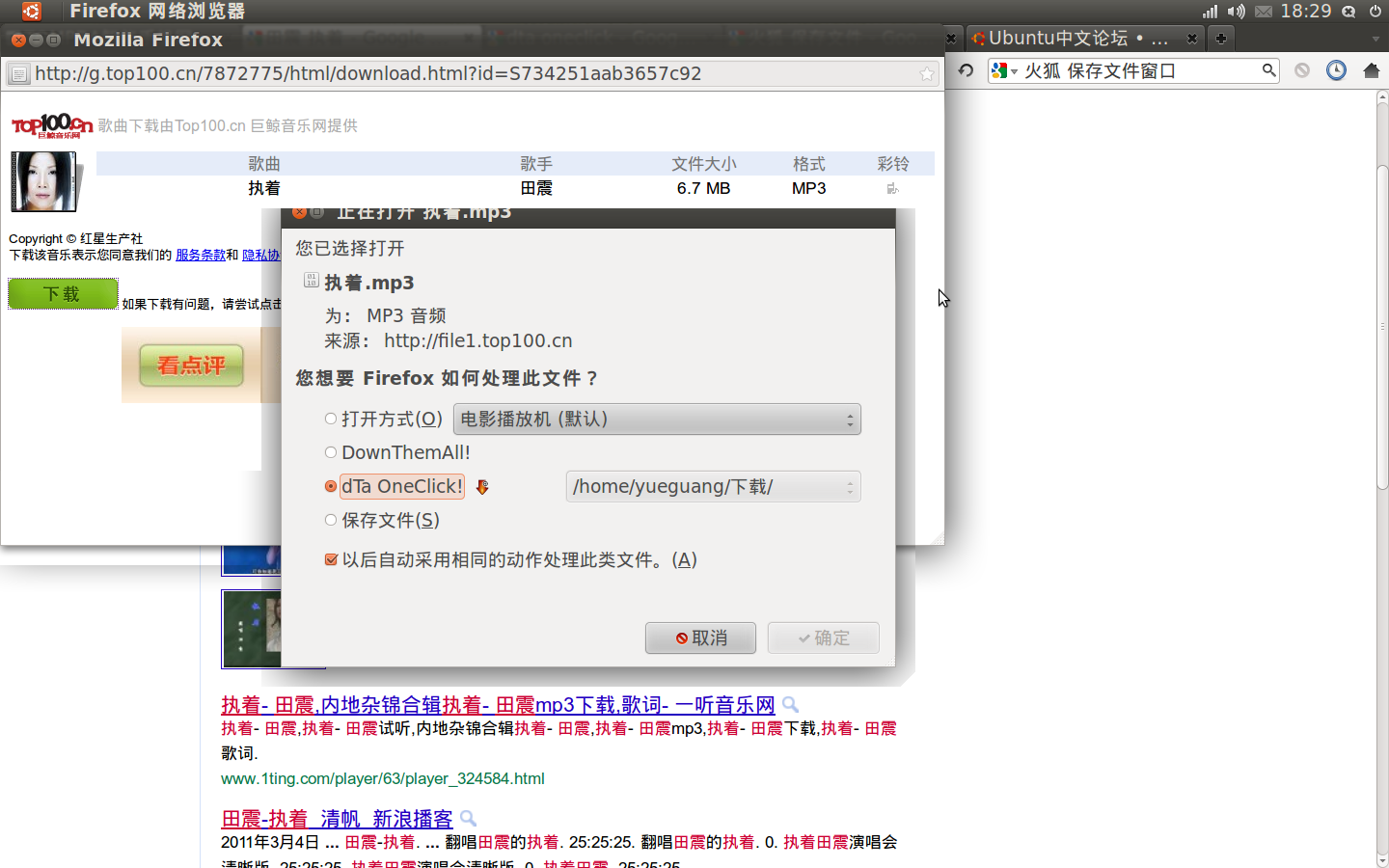Viewport: 1389px width, 868px height.
Task: Click the 取消 cancel button
Action: coord(700,638)
